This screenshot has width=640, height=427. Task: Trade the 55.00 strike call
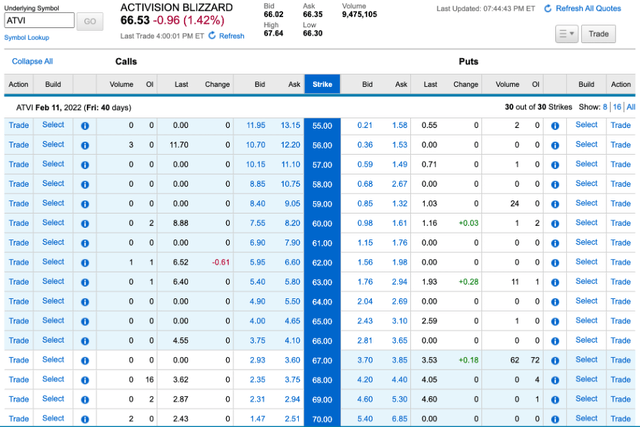tap(19, 125)
